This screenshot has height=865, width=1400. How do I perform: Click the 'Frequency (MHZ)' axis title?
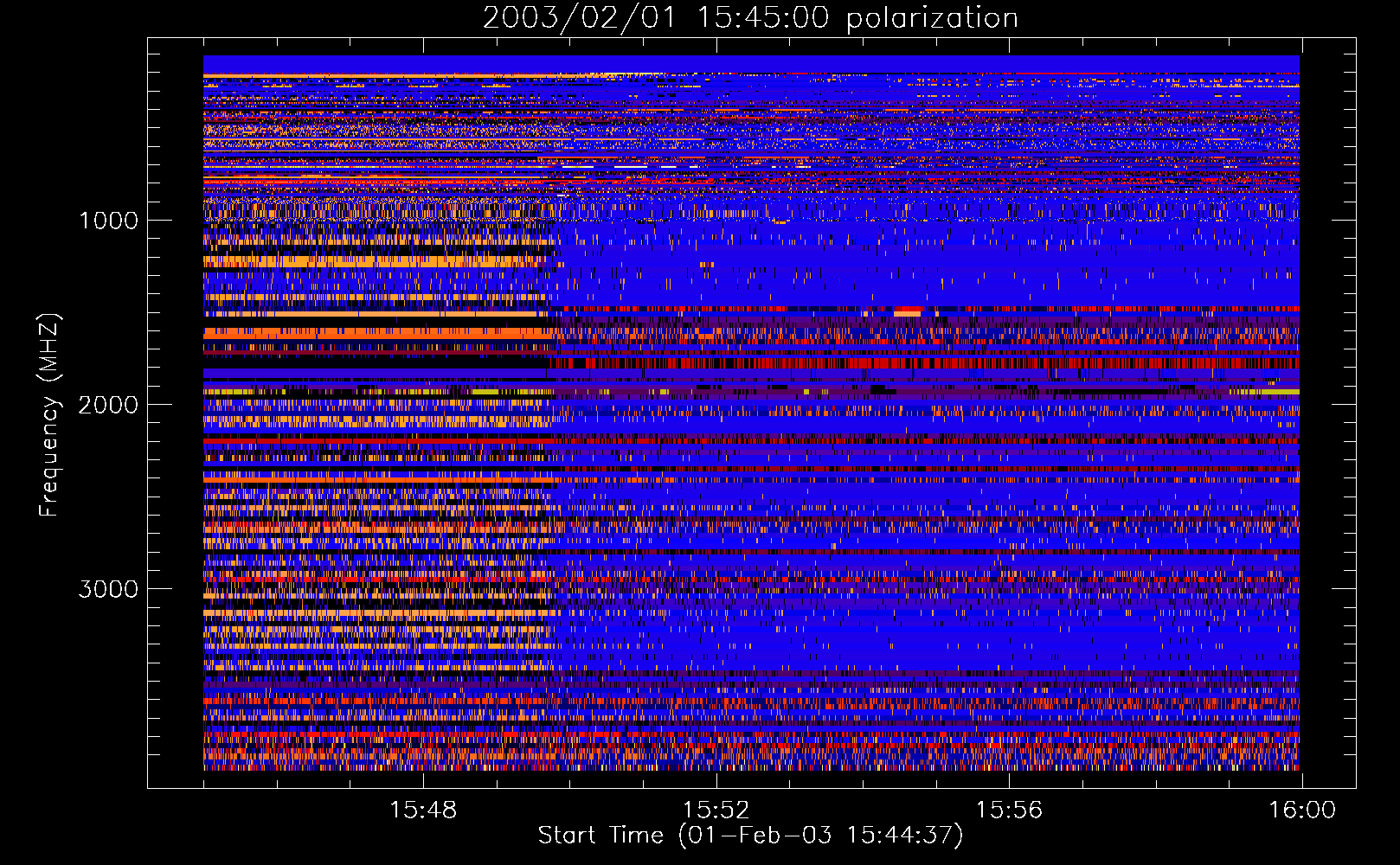point(48,415)
